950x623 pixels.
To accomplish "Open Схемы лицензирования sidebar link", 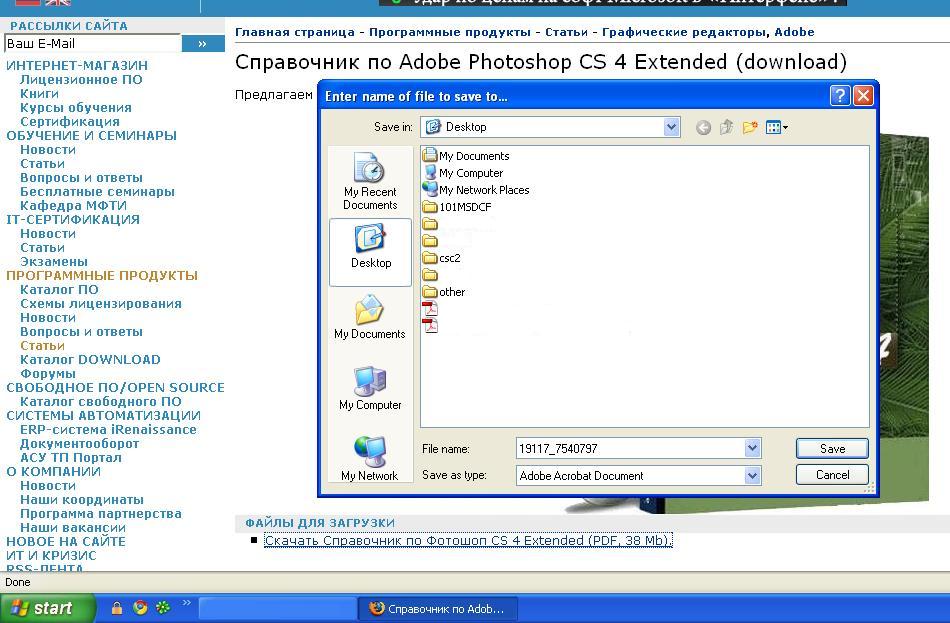I will [x=101, y=304].
